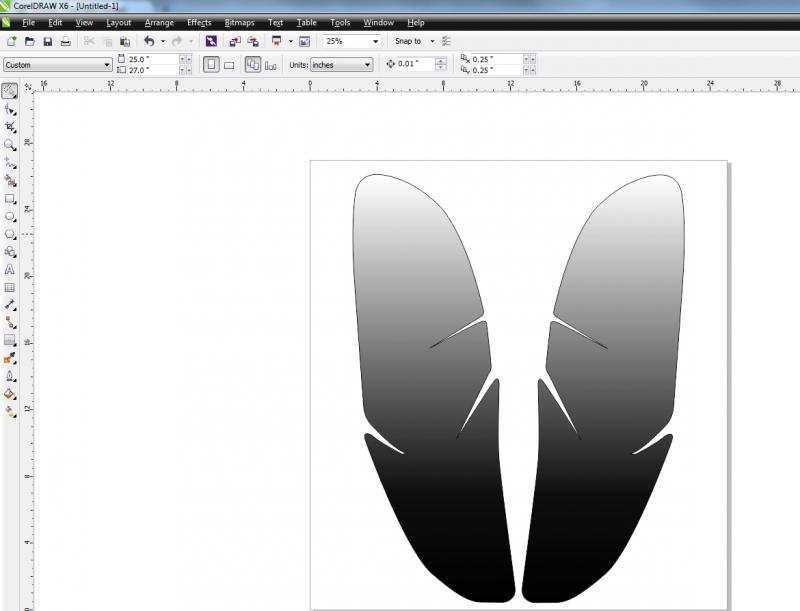
Task: Open the File menu
Action: pos(29,22)
